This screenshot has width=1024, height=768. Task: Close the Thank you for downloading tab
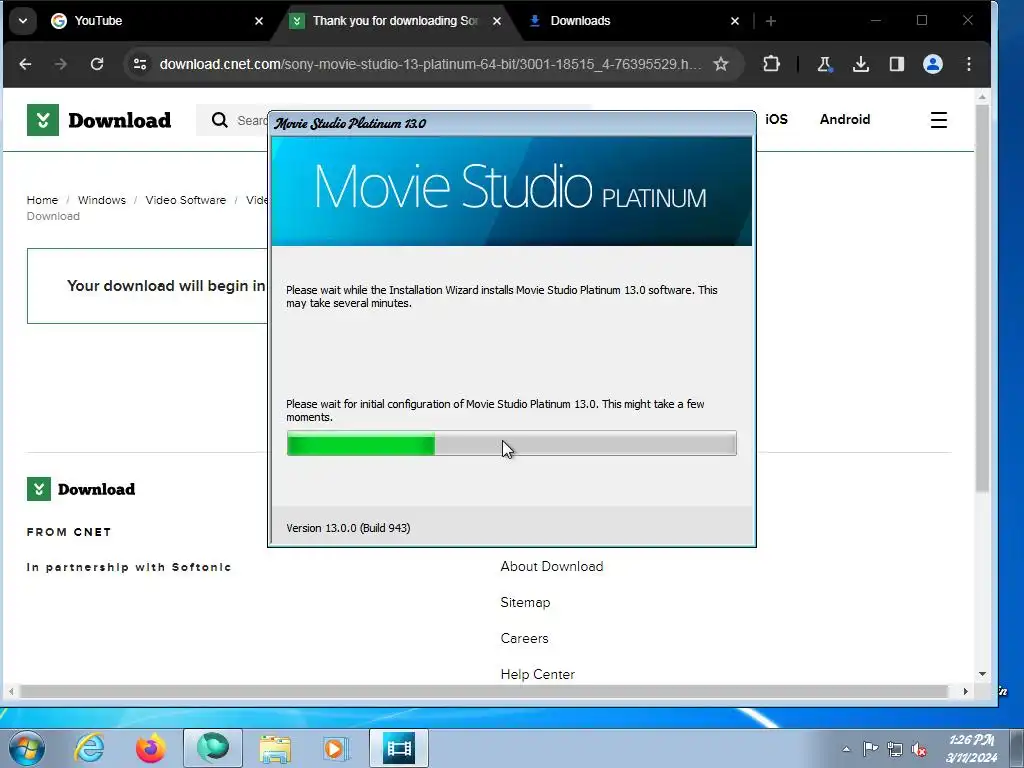click(497, 21)
